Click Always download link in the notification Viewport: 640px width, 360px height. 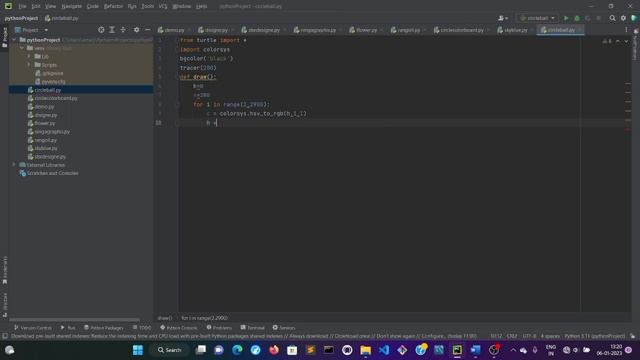click(309, 336)
